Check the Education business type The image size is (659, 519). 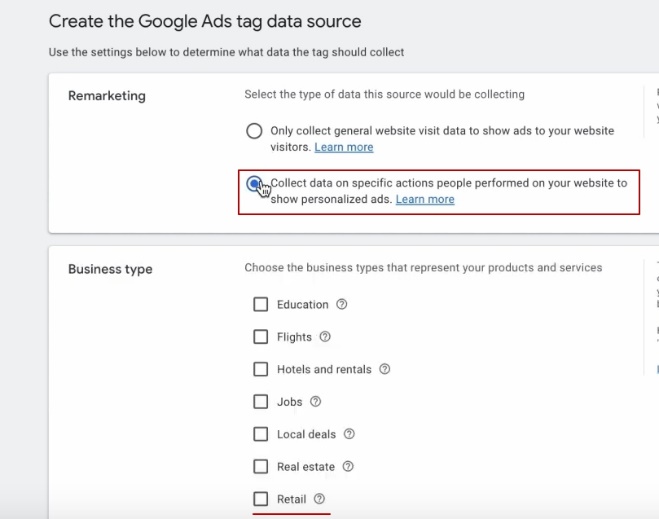click(261, 304)
